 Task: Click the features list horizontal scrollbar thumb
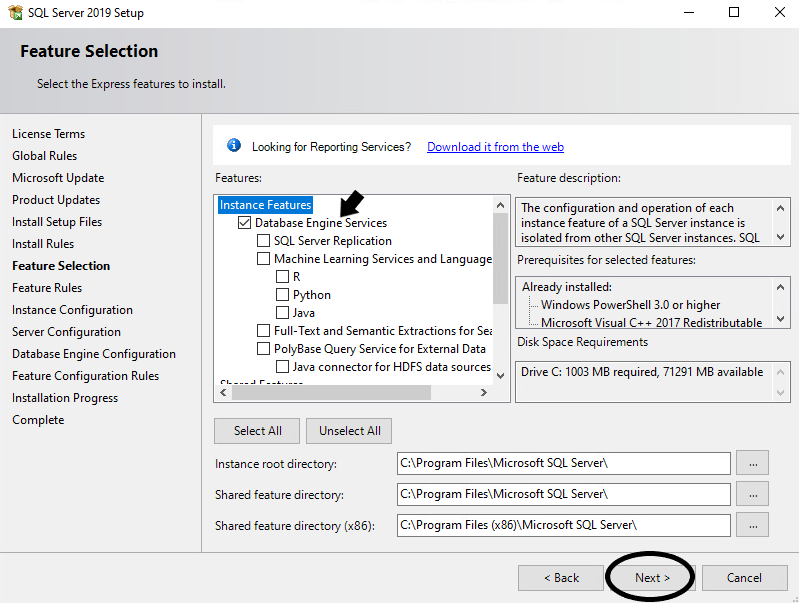click(x=331, y=392)
